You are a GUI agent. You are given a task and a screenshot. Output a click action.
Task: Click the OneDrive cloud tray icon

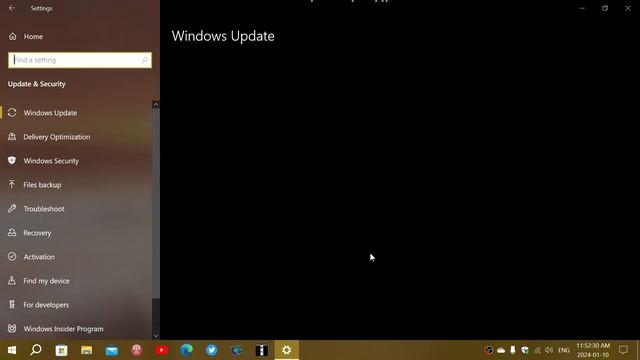[x=501, y=350]
